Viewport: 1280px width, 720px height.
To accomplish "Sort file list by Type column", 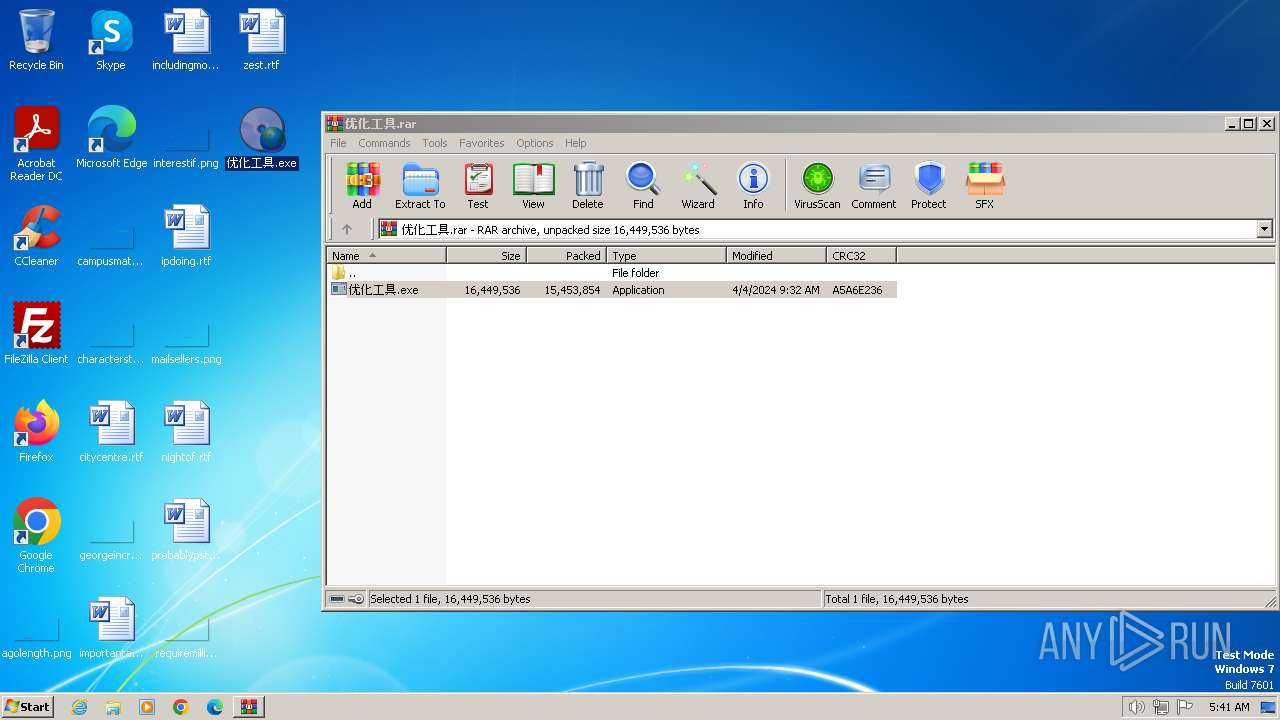I will tap(667, 256).
